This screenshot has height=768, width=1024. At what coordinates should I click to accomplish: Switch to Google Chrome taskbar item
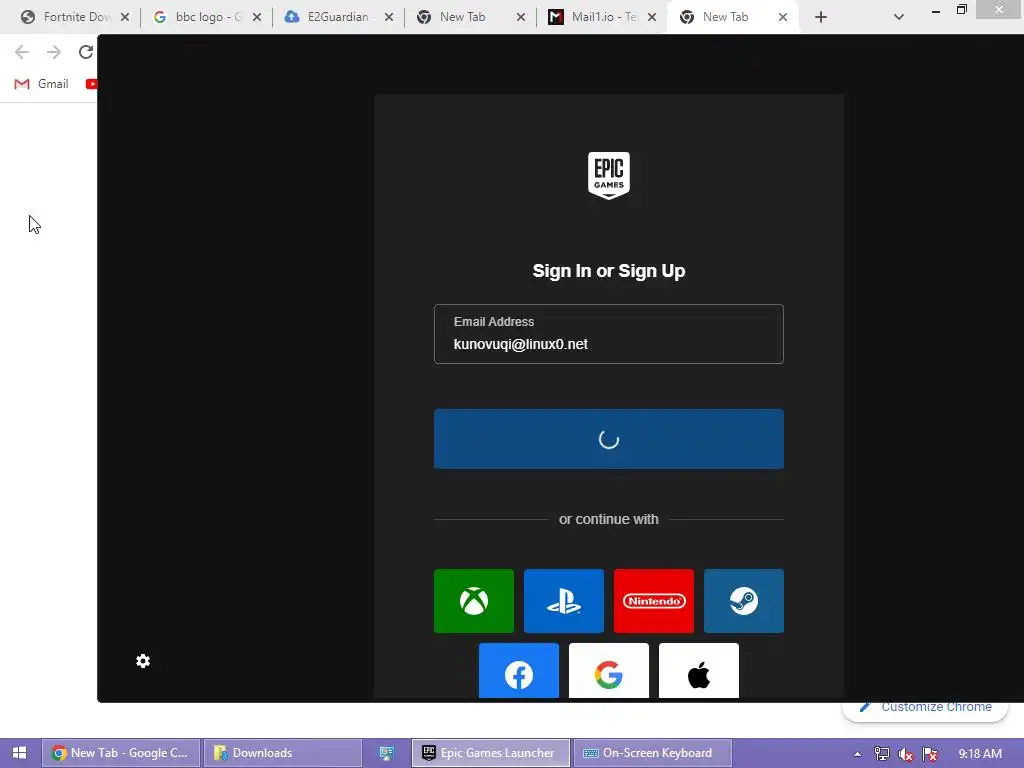(121, 753)
